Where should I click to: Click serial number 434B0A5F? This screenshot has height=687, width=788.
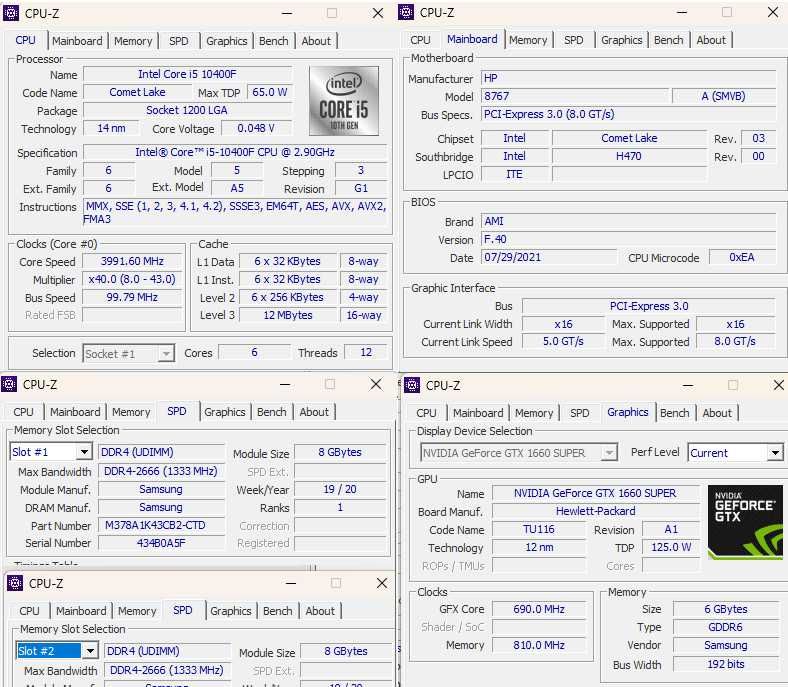click(161, 543)
